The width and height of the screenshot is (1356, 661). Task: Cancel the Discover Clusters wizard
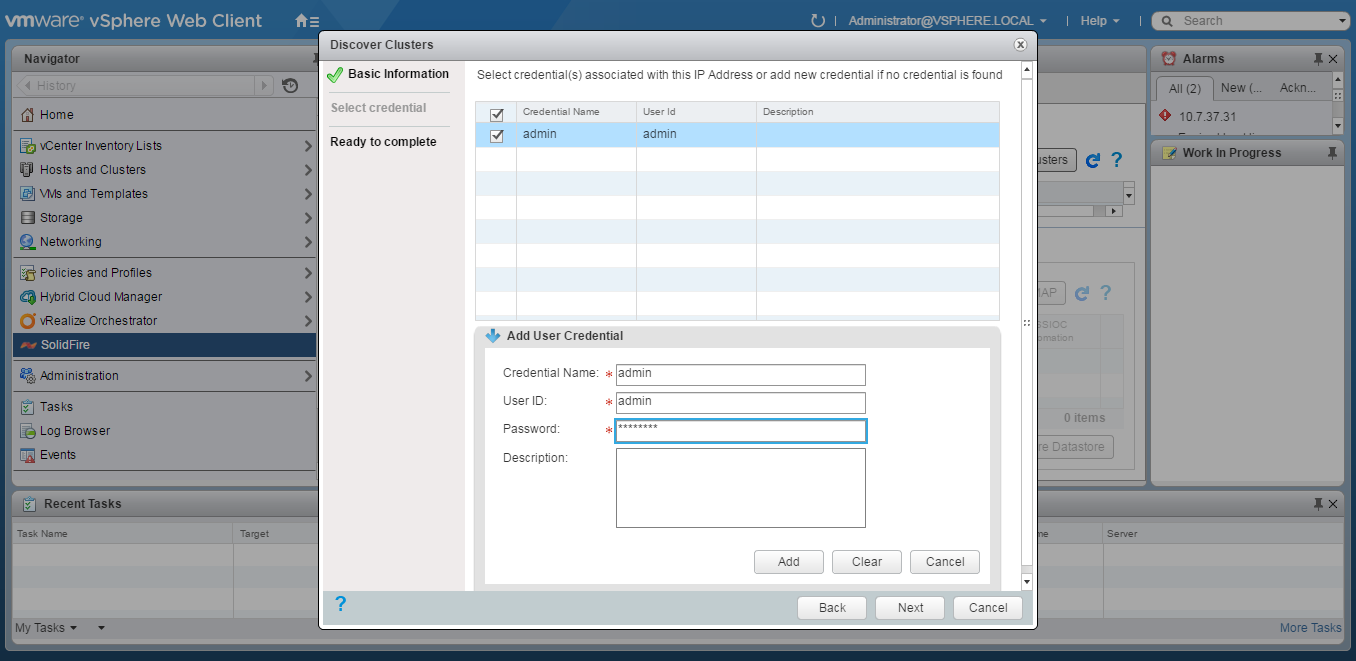(988, 608)
